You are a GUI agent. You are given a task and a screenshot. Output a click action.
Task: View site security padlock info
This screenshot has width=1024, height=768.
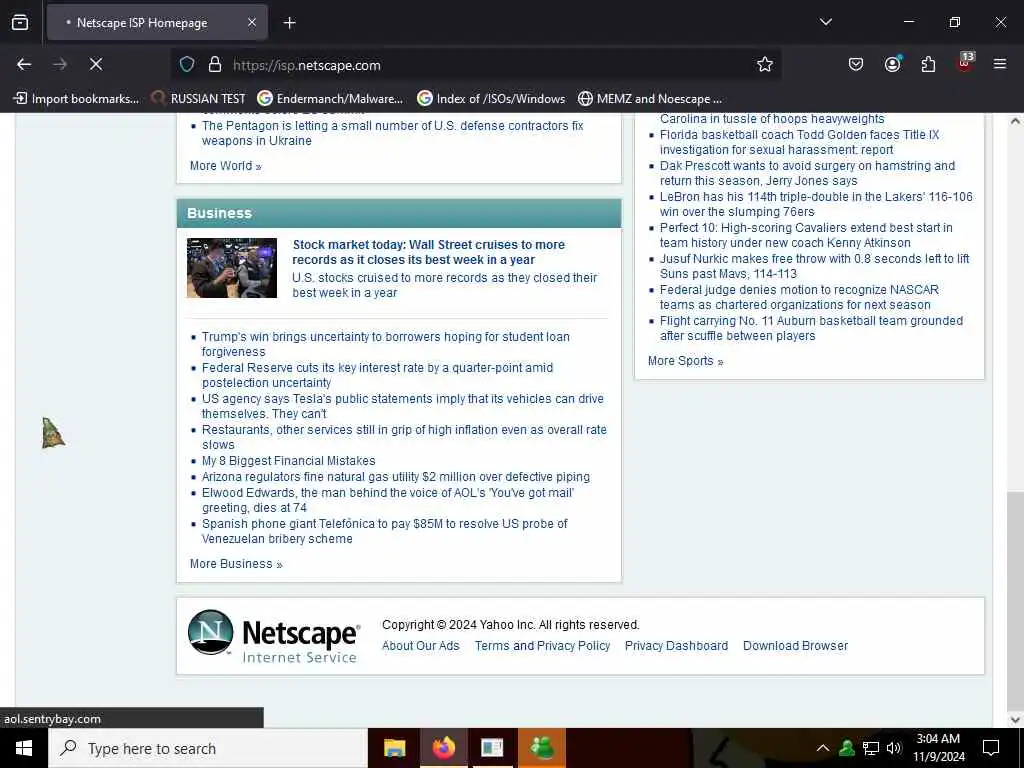(215, 65)
